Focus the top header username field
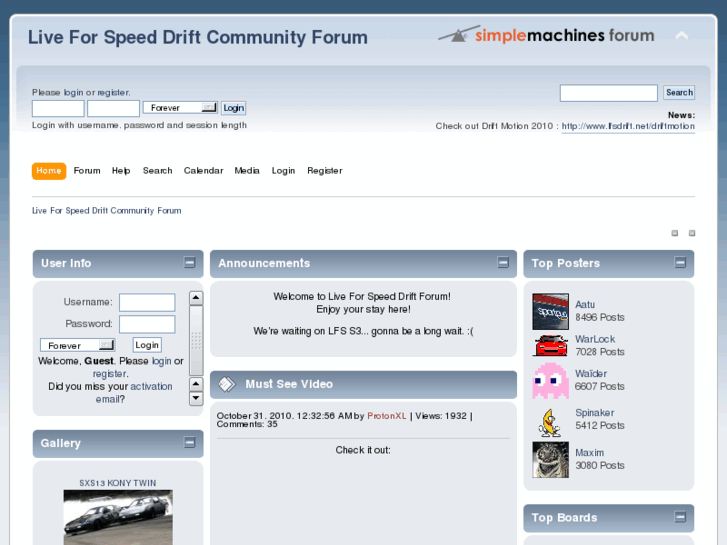 click(x=58, y=108)
